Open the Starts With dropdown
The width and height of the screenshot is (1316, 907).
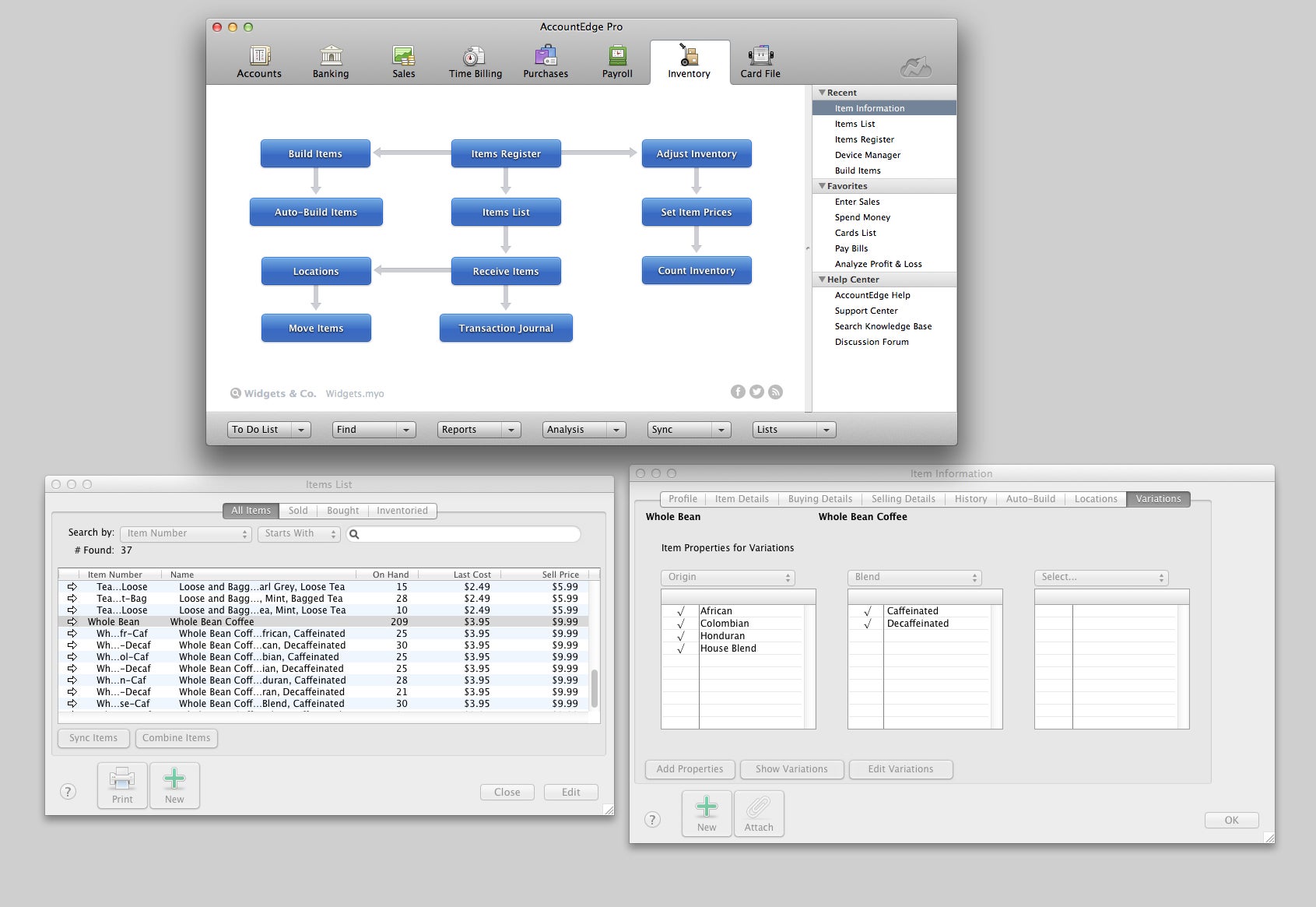click(x=299, y=534)
